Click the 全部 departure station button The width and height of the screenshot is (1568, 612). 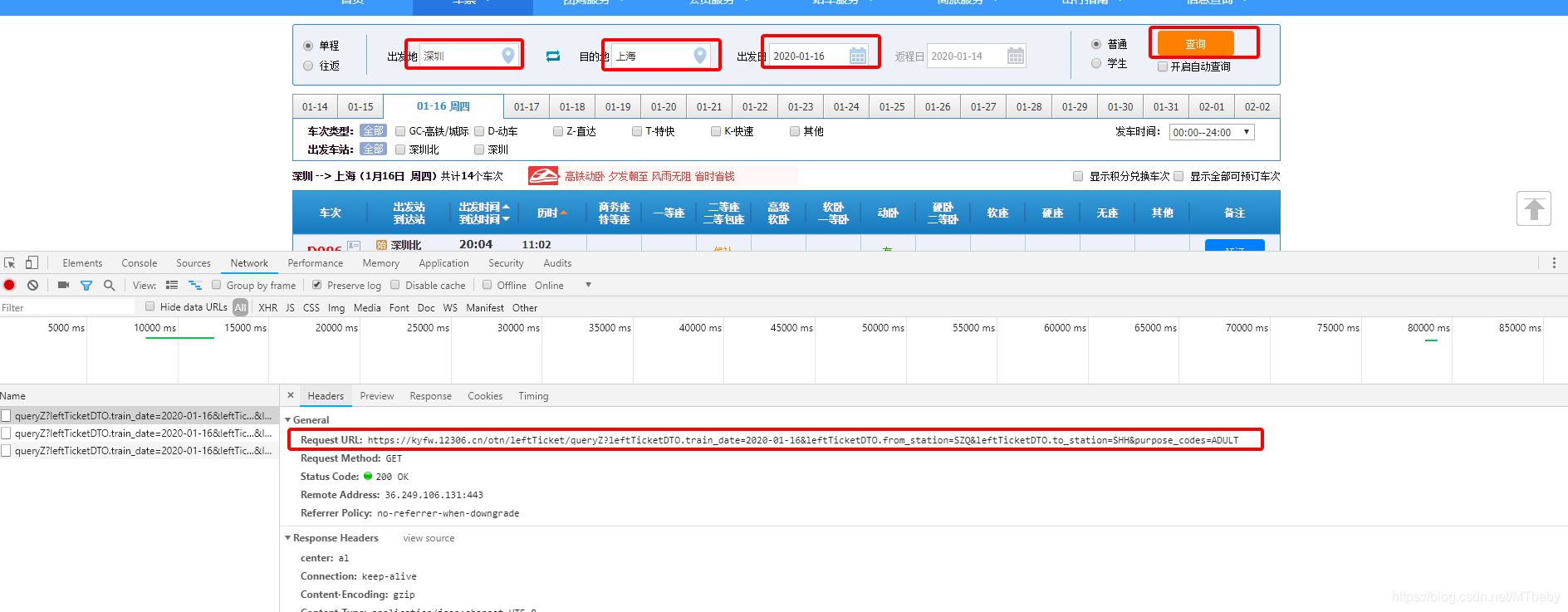click(373, 149)
